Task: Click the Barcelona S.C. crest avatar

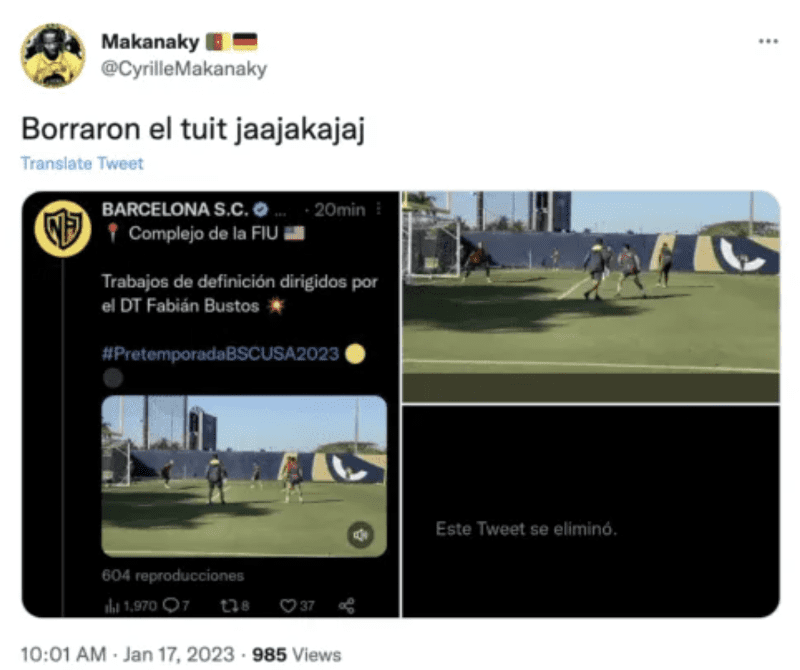Action: click(63, 229)
